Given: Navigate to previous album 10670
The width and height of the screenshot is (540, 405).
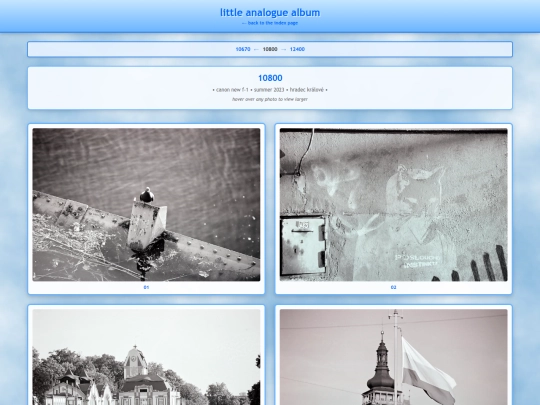Looking at the screenshot, I should pyautogui.click(x=243, y=49).
